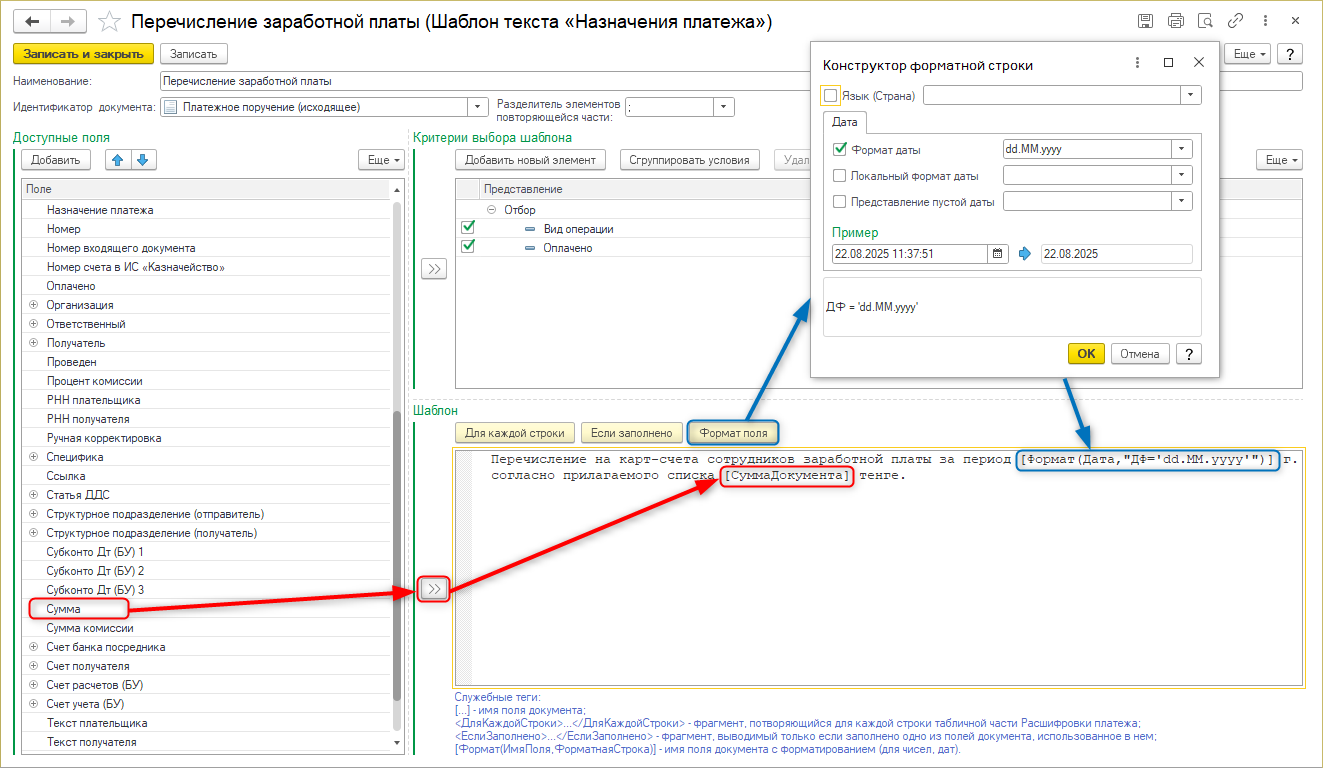Click the printer icon in the title bar
The width and height of the screenshot is (1323, 768).
1175,21
